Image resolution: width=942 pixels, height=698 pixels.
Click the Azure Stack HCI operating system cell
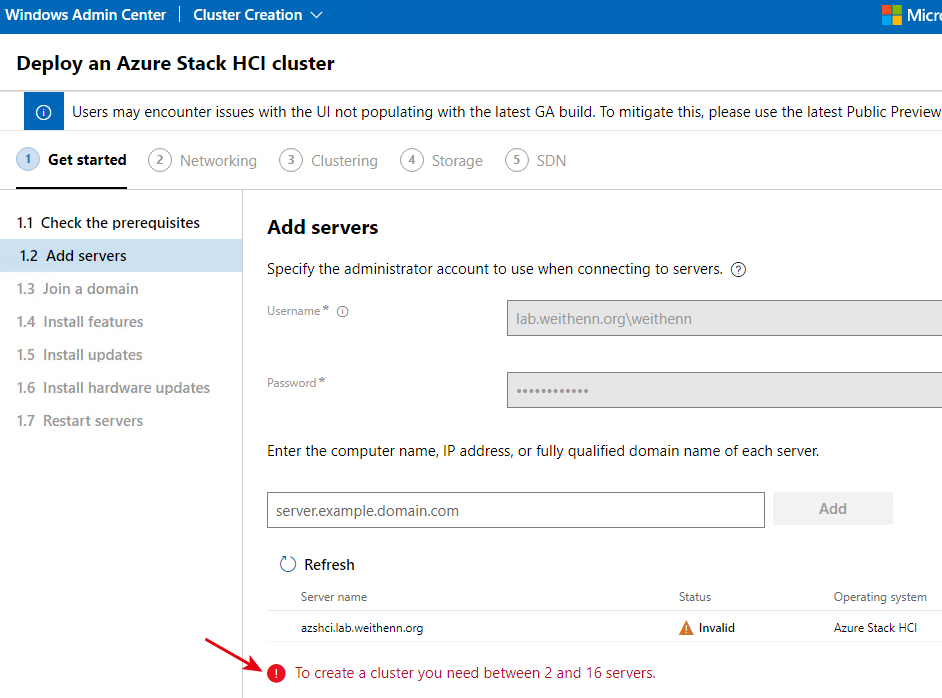click(875, 628)
